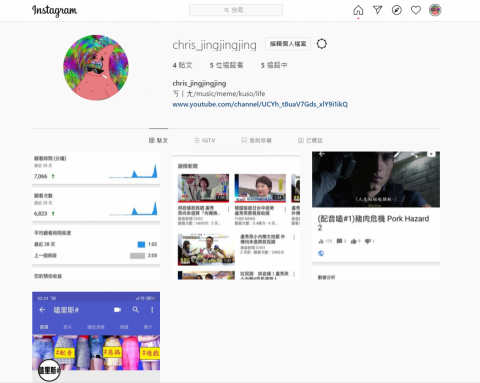Click the chris_jingjingjing username heading
This screenshot has height=383, width=480.
click(x=214, y=45)
